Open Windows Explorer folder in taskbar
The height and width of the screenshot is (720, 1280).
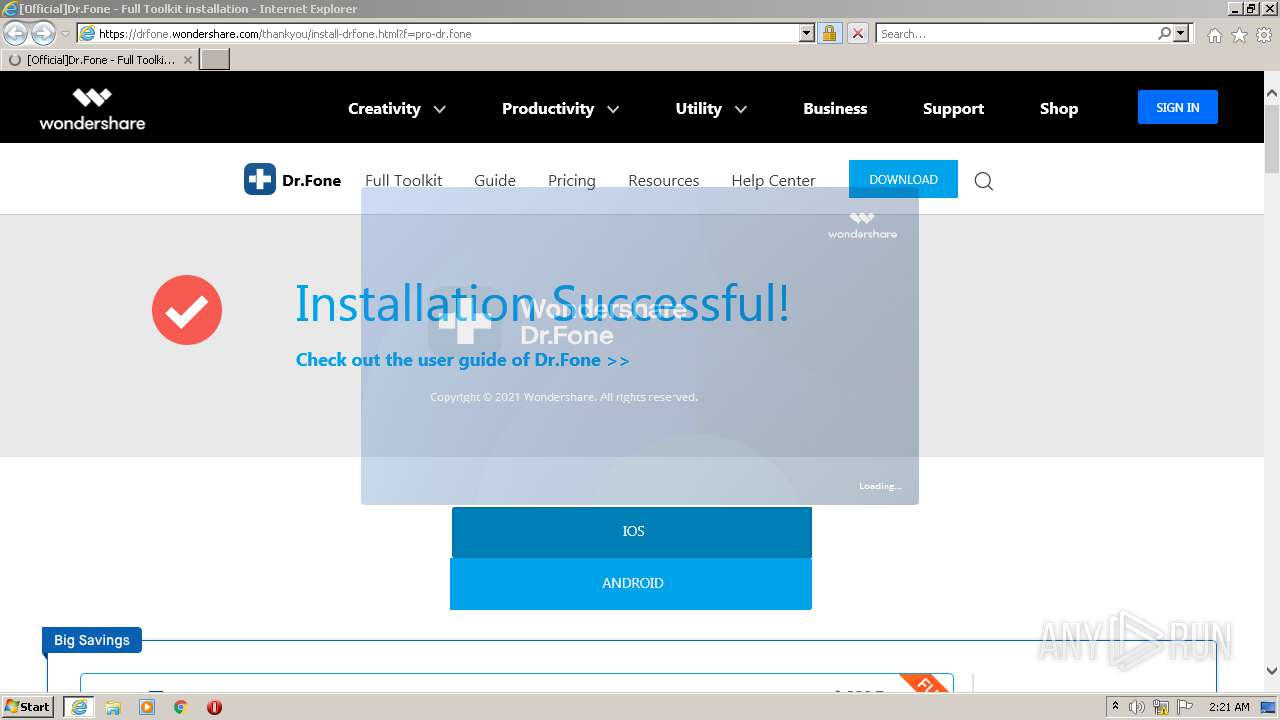point(113,707)
